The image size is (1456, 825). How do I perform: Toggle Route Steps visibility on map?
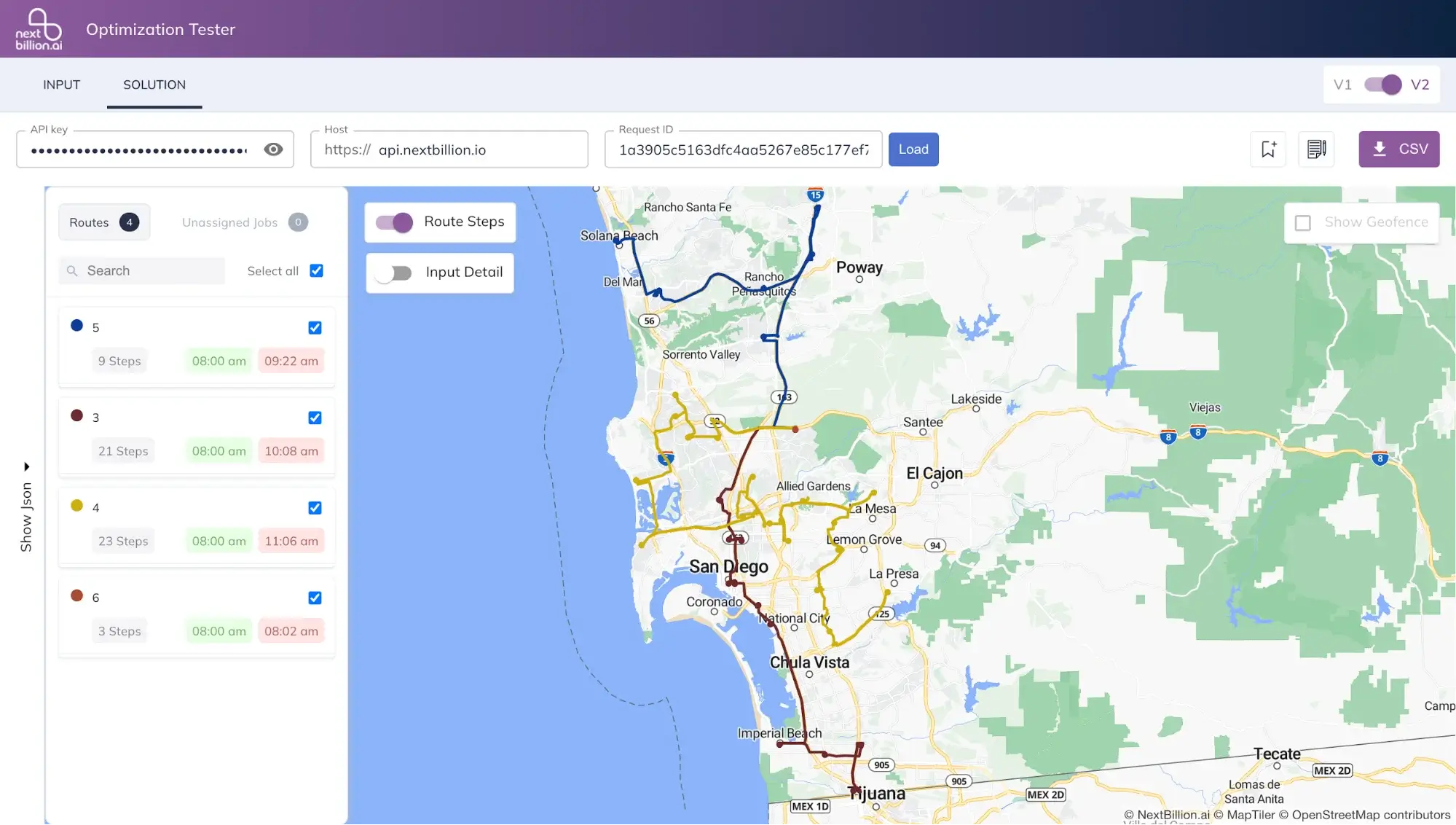pyautogui.click(x=396, y=221)
